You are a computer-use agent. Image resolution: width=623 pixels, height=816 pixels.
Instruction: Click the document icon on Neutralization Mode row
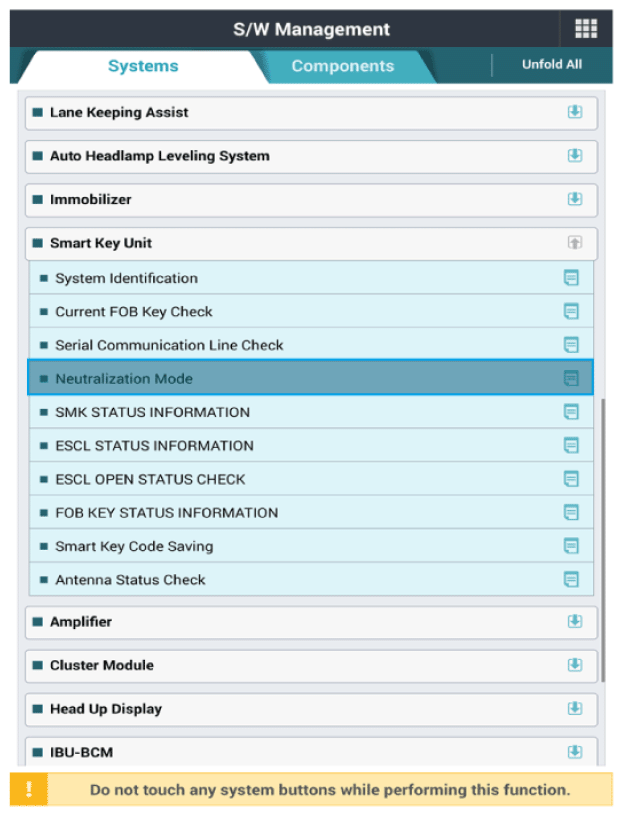pos(571,379)
